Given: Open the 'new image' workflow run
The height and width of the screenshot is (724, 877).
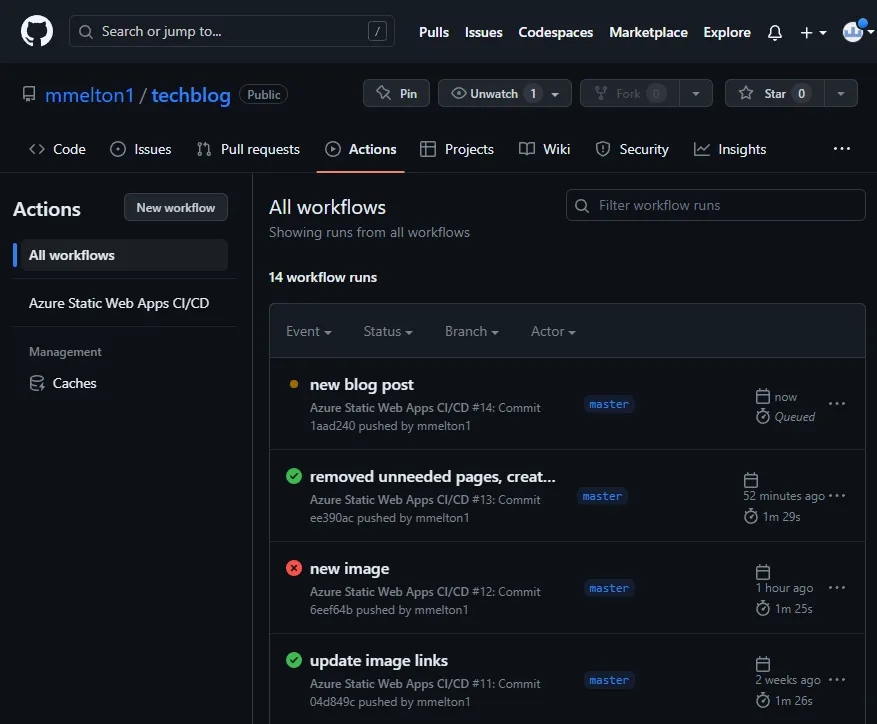Looking at the screenshot, I should pyautogui.click(x=350, y=569).
